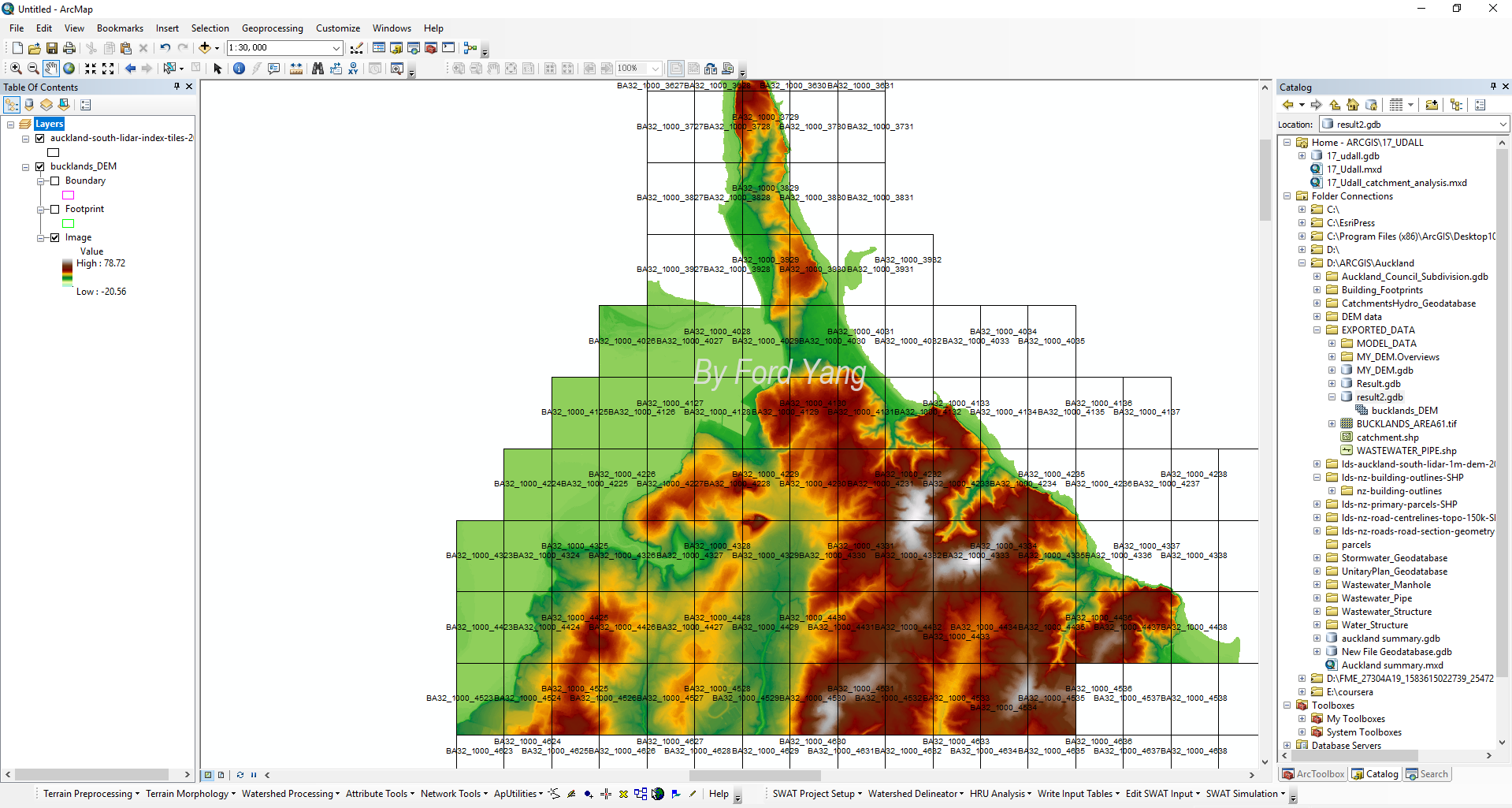Open the SWAT Simulation menu
Image resolution: width=1512 pixels, height=808 pixels.
[x=1245, y=794]
